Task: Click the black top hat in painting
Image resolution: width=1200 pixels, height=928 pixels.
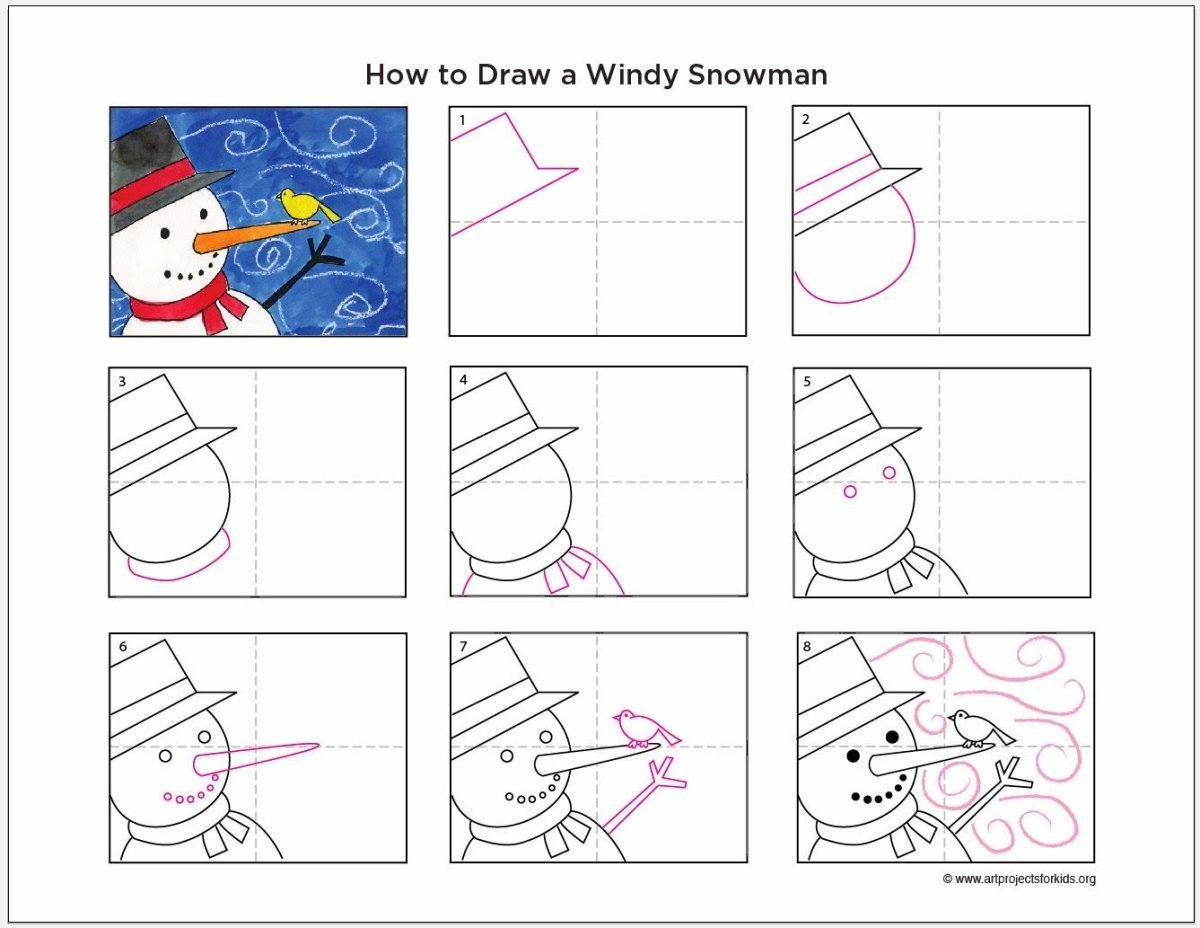Action: pyautogui.click(x=170, y=172)
